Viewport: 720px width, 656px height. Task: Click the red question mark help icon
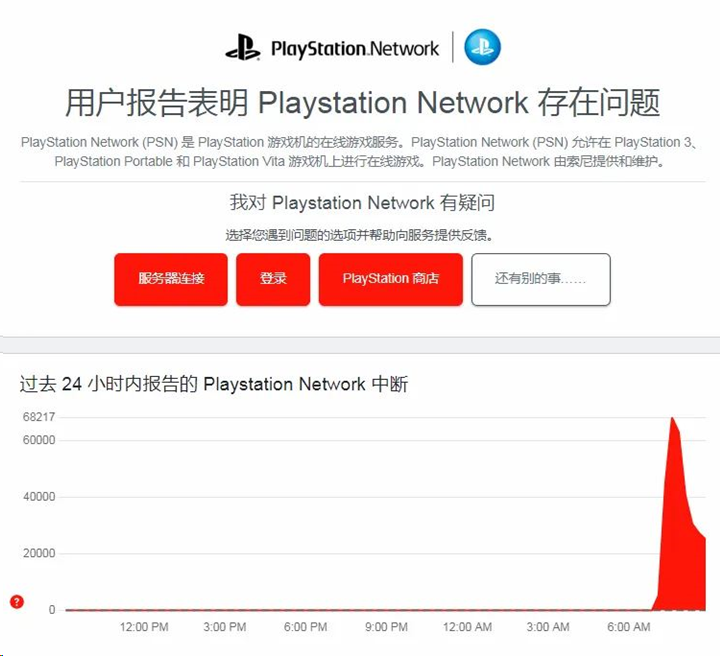coord(17,601)
